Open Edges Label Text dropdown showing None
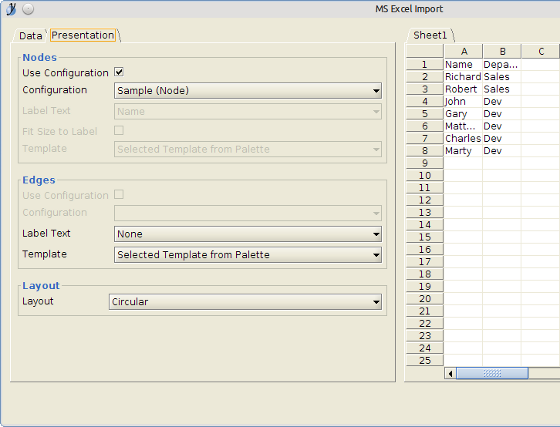560x427 pixels. pyautogui.click(x=248, y=234)
